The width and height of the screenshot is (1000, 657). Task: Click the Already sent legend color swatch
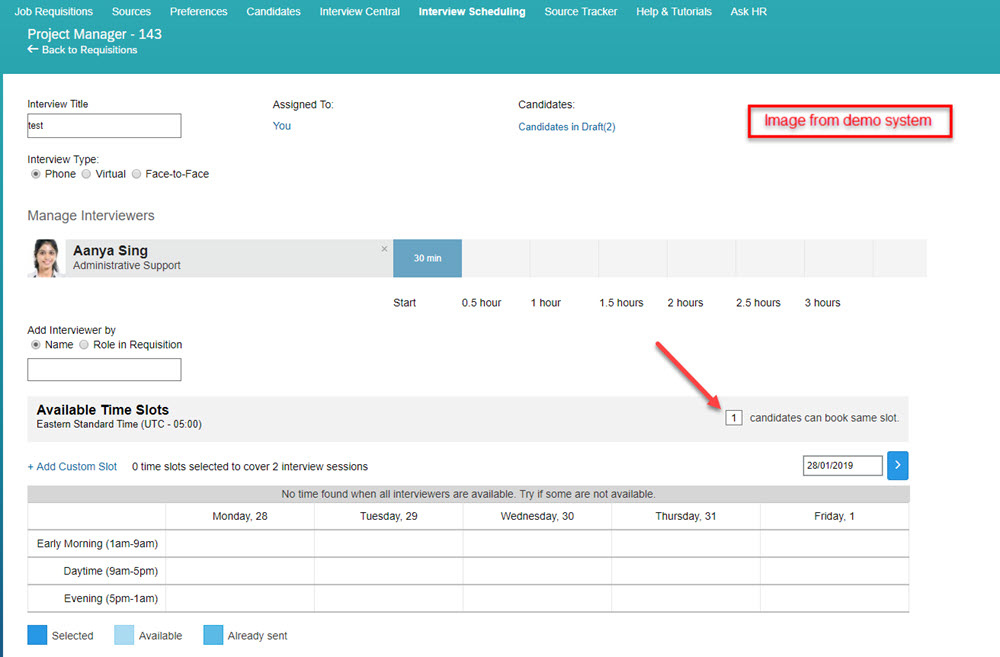(x=213, y=635)
